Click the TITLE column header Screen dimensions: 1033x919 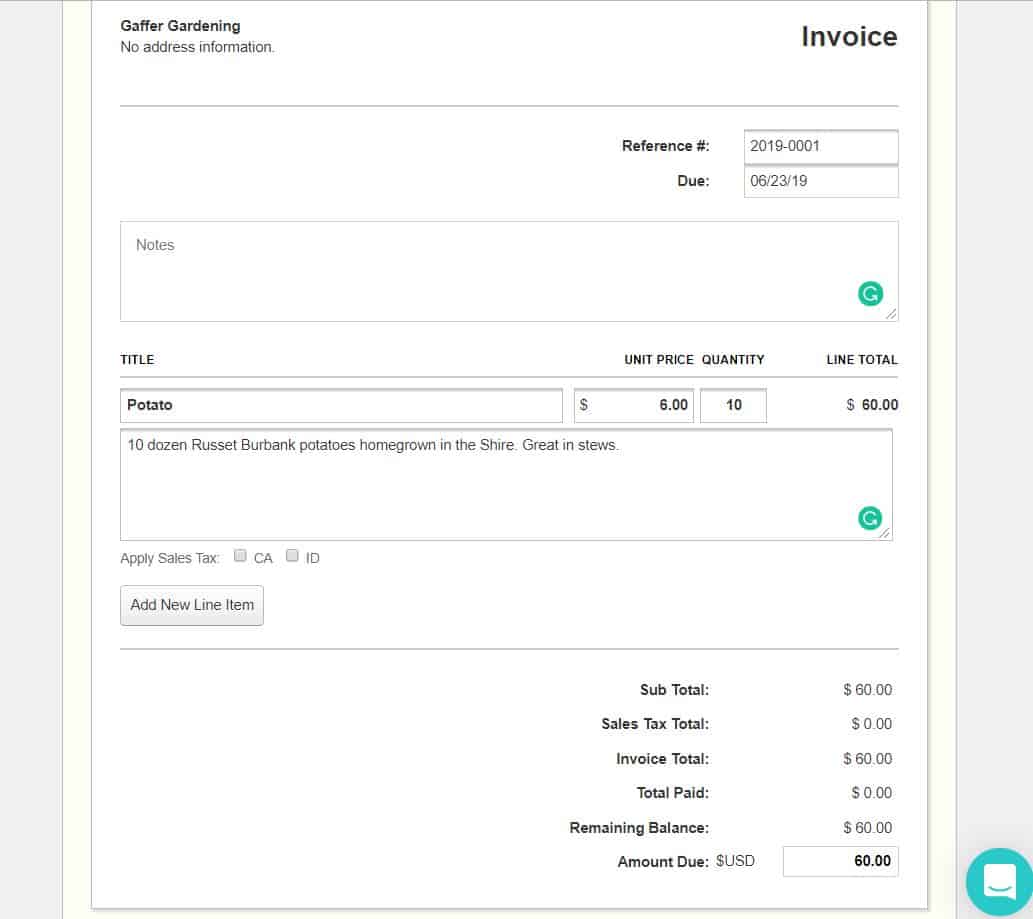click(x=137, y=360)
